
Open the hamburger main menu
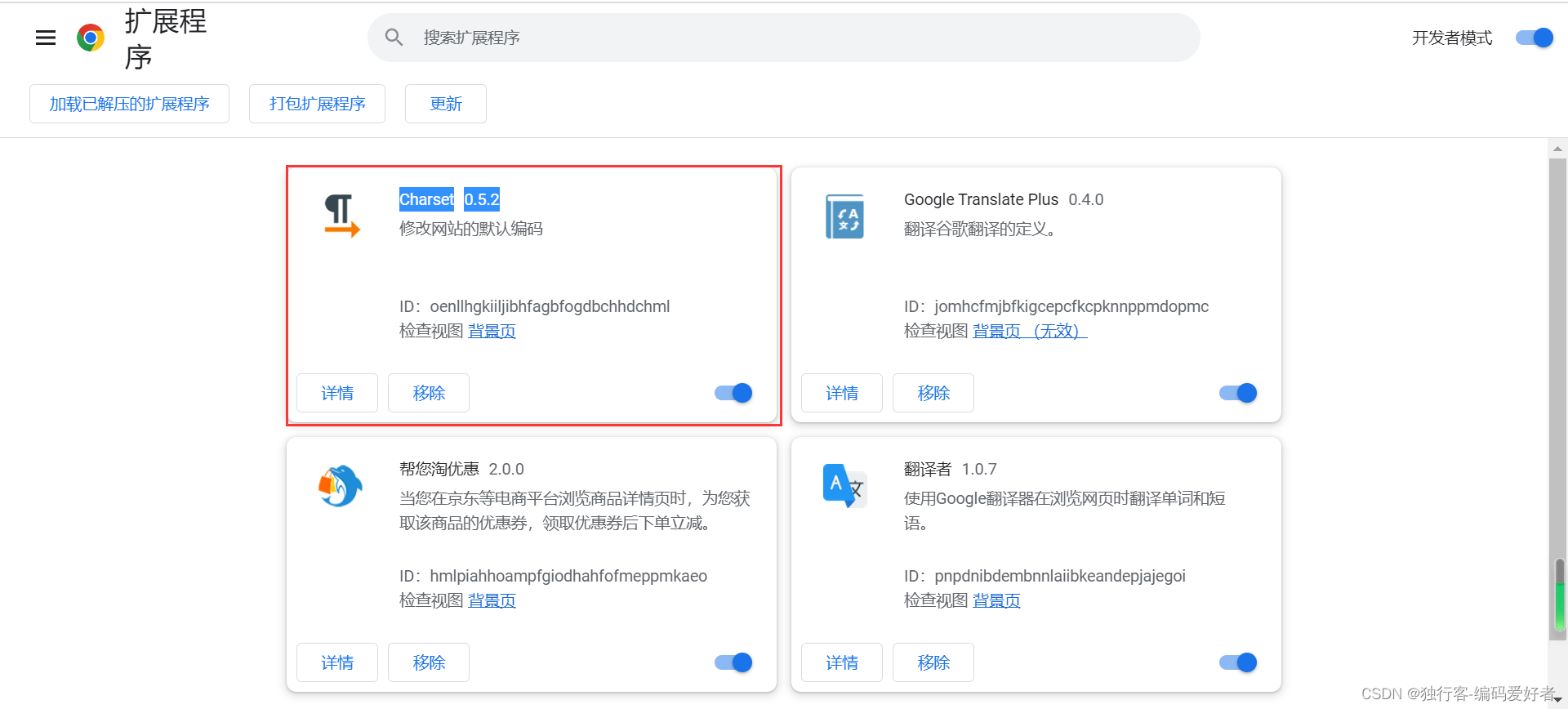pos(46,38)
